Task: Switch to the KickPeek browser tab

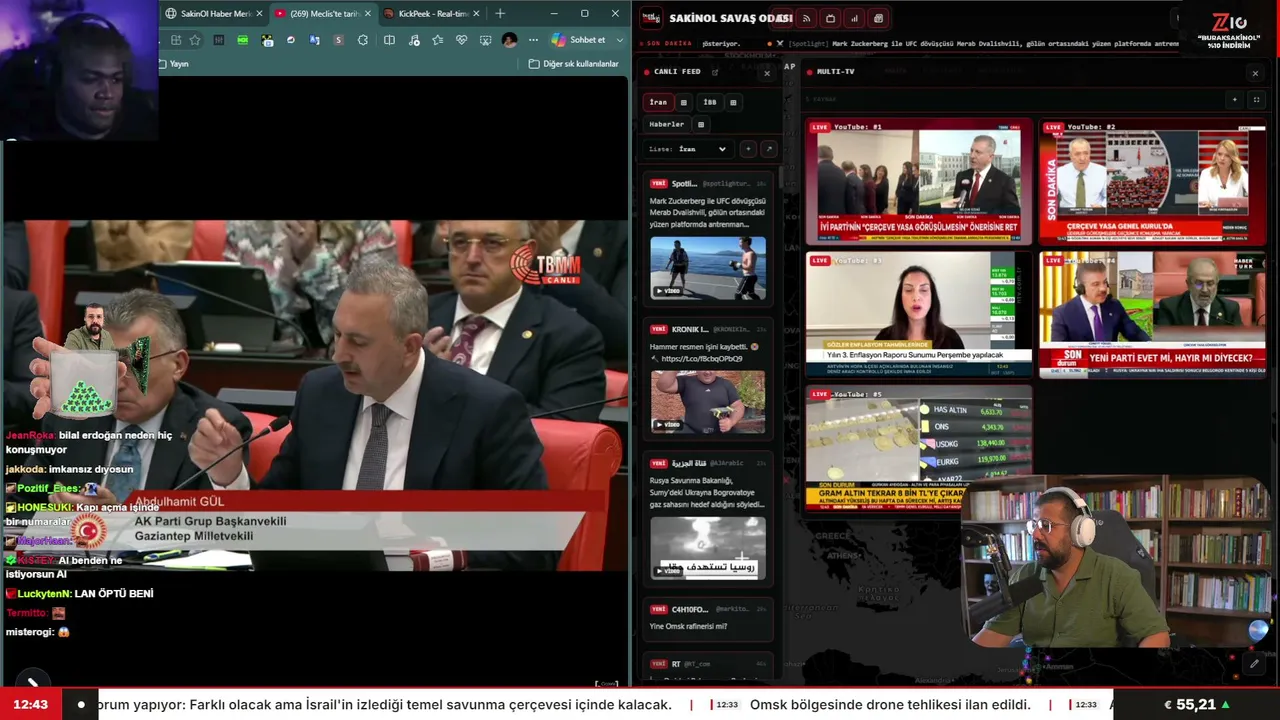Action: 432,14
